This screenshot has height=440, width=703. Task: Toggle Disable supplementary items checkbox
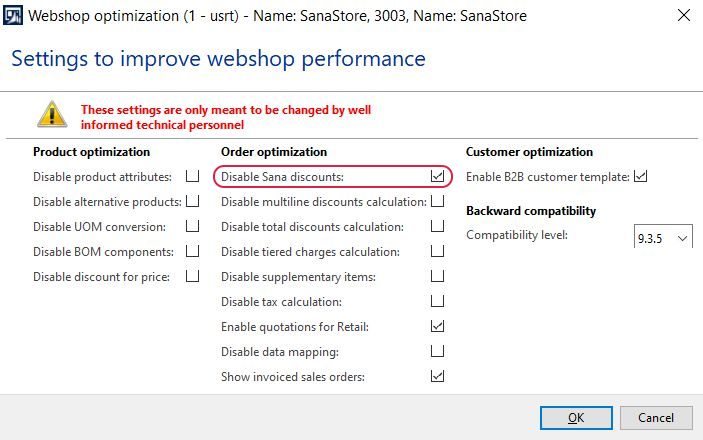pyautogui.click(x=437, y=276)
